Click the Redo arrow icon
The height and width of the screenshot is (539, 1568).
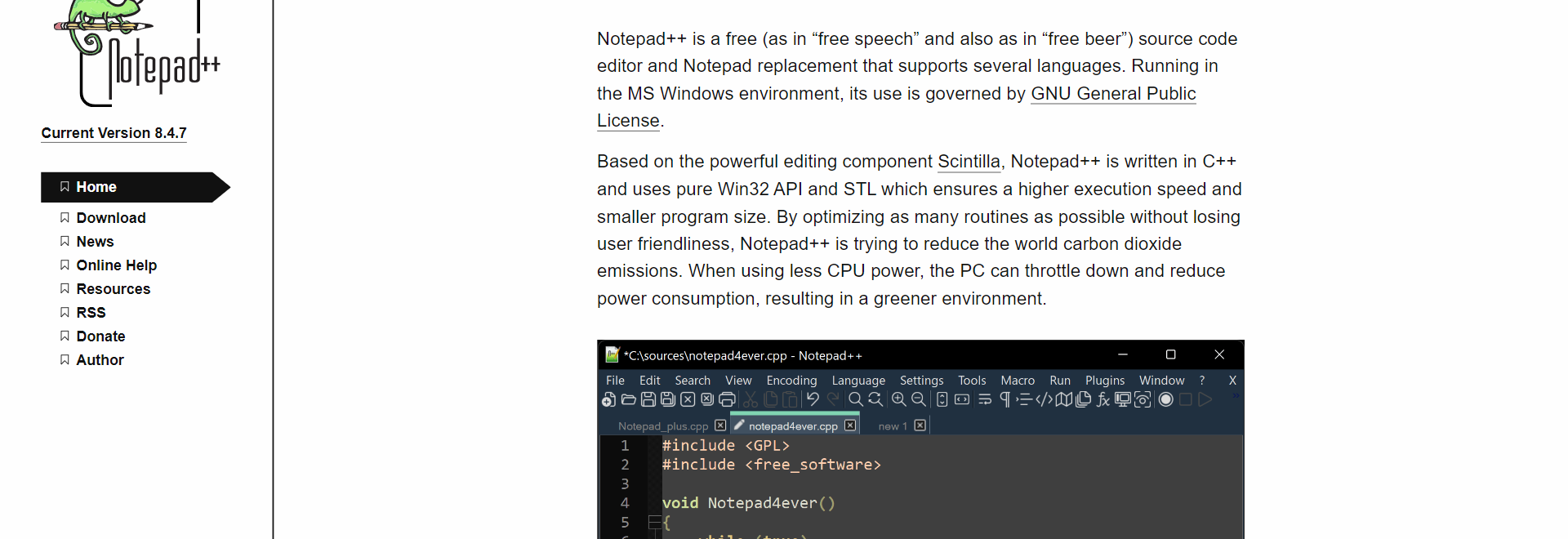[x=833, y=399]
